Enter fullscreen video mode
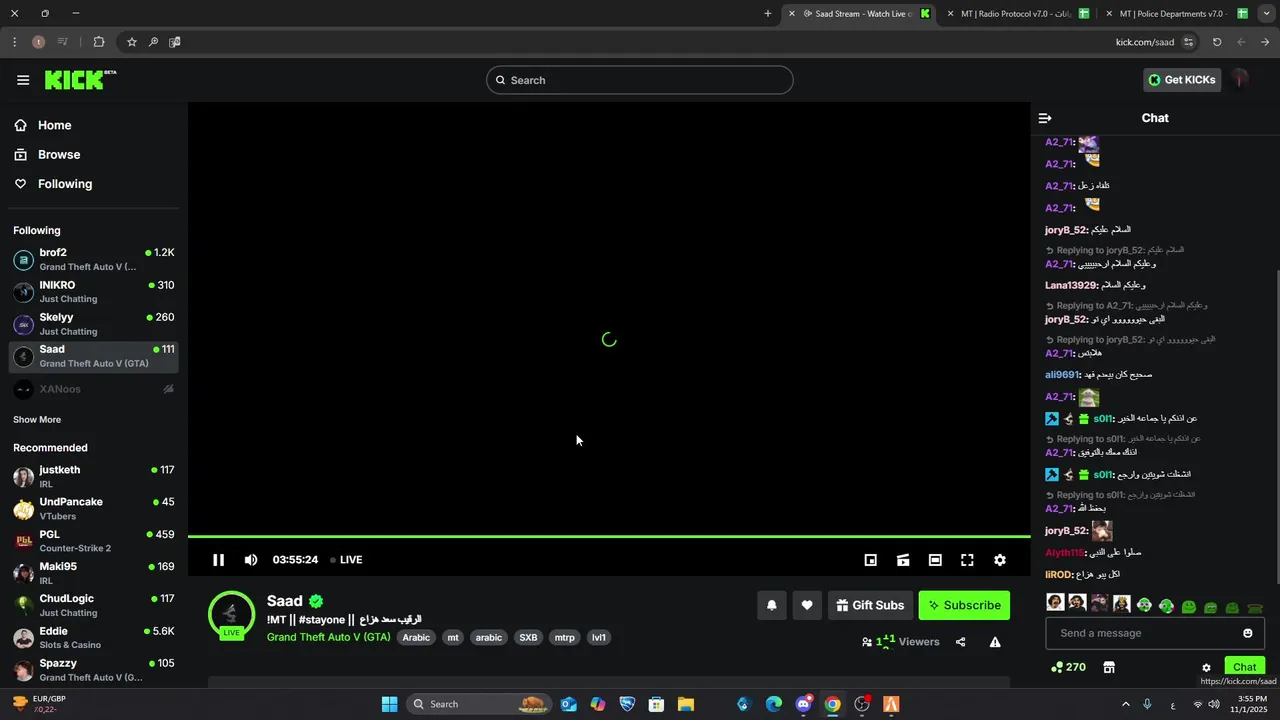The image size is (1280, 720). 967,560
